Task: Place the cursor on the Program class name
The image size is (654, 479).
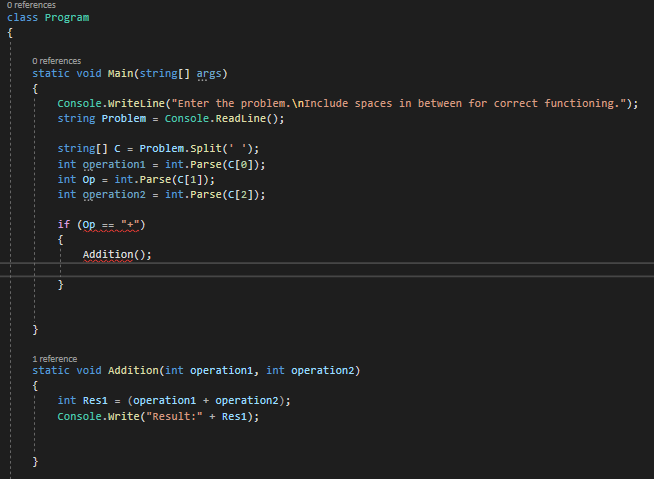Action: pos(67,18)
